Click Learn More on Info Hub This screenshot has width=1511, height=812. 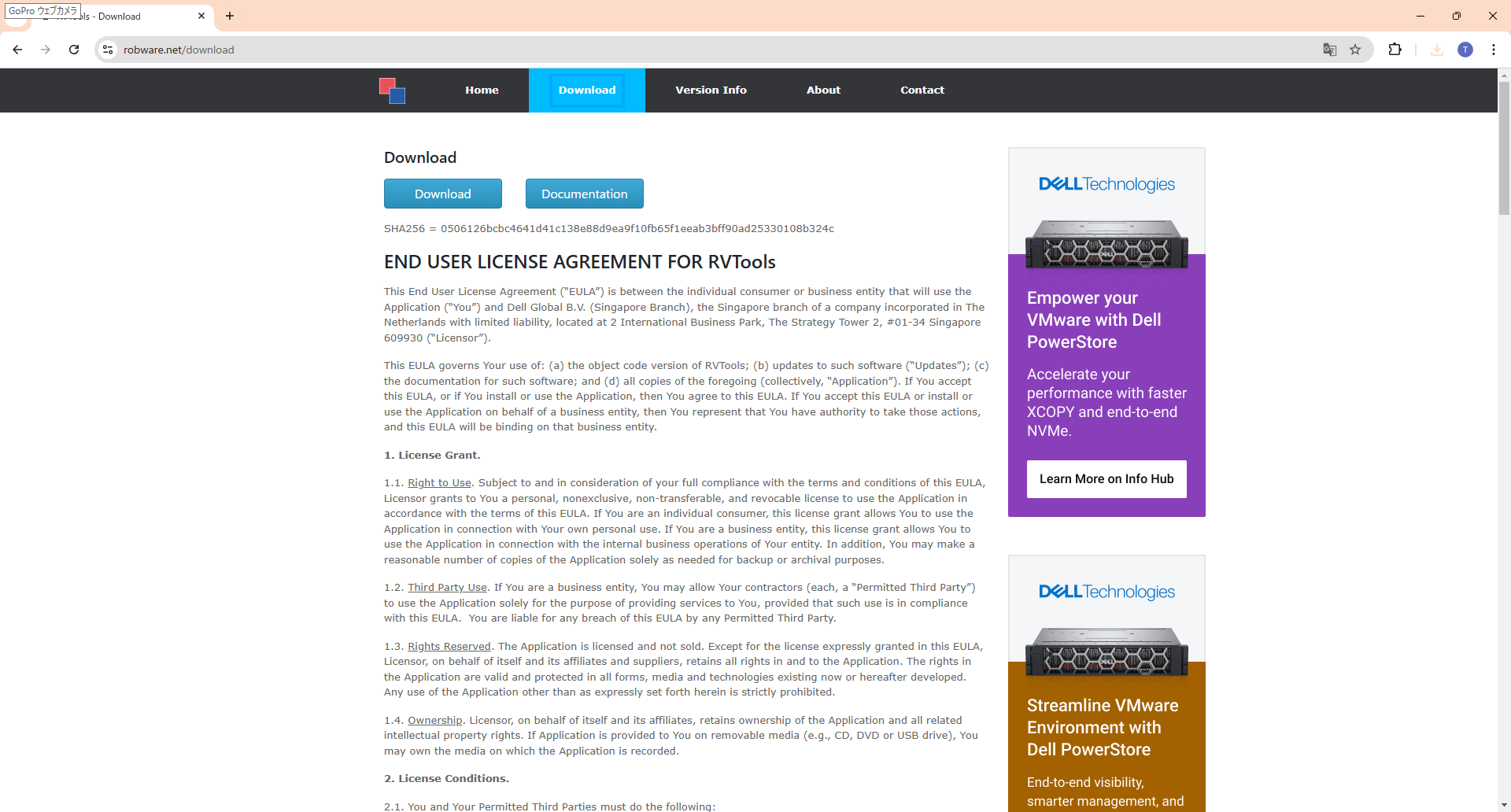[1106, 479]
